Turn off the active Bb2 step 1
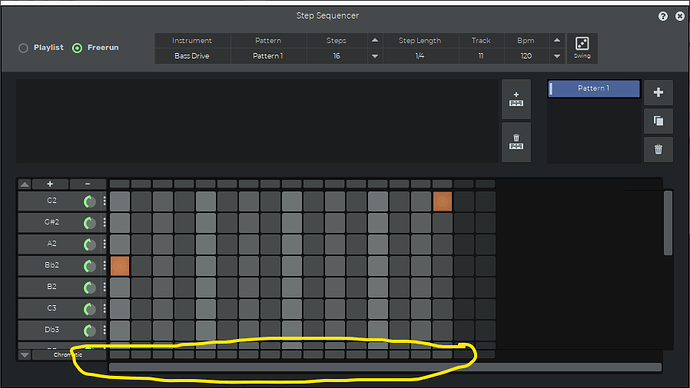The width and height of the screenshot is (690, 388). click(x=120, y=266)
